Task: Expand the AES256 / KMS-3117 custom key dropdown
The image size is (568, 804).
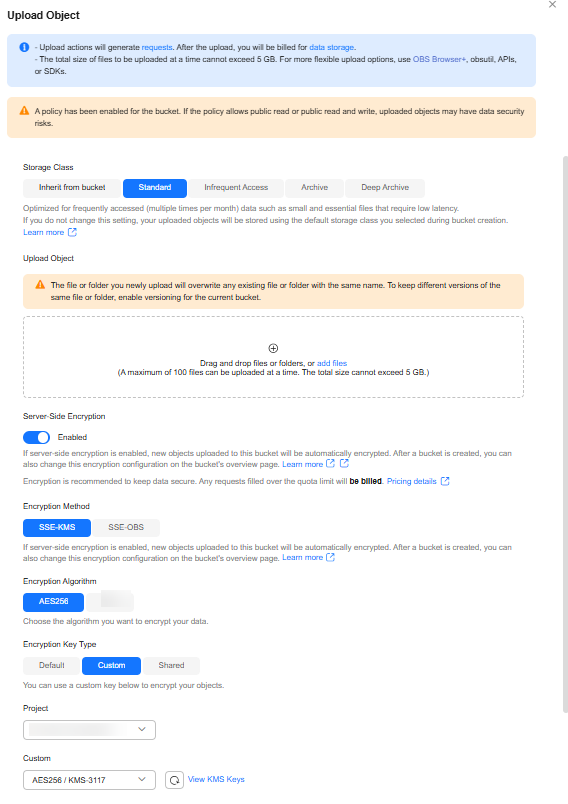Action: (89, 780)
